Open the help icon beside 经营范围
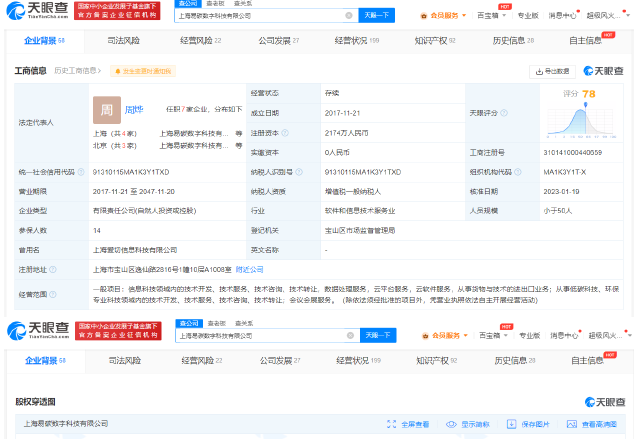 click(x=53, y=294)
